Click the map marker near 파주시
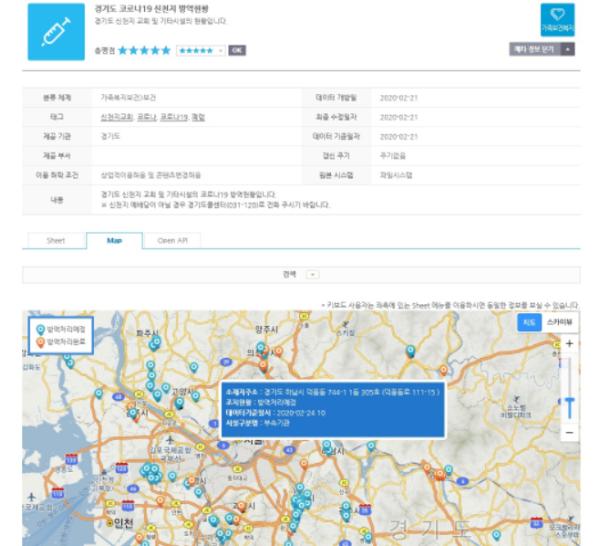Screen dimensions: 600x546 [154, 343]
